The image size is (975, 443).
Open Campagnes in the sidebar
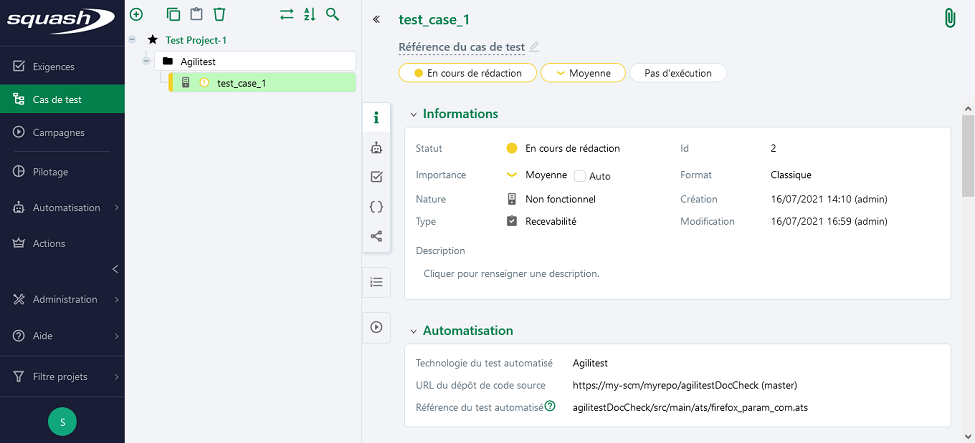coord(58,132)
